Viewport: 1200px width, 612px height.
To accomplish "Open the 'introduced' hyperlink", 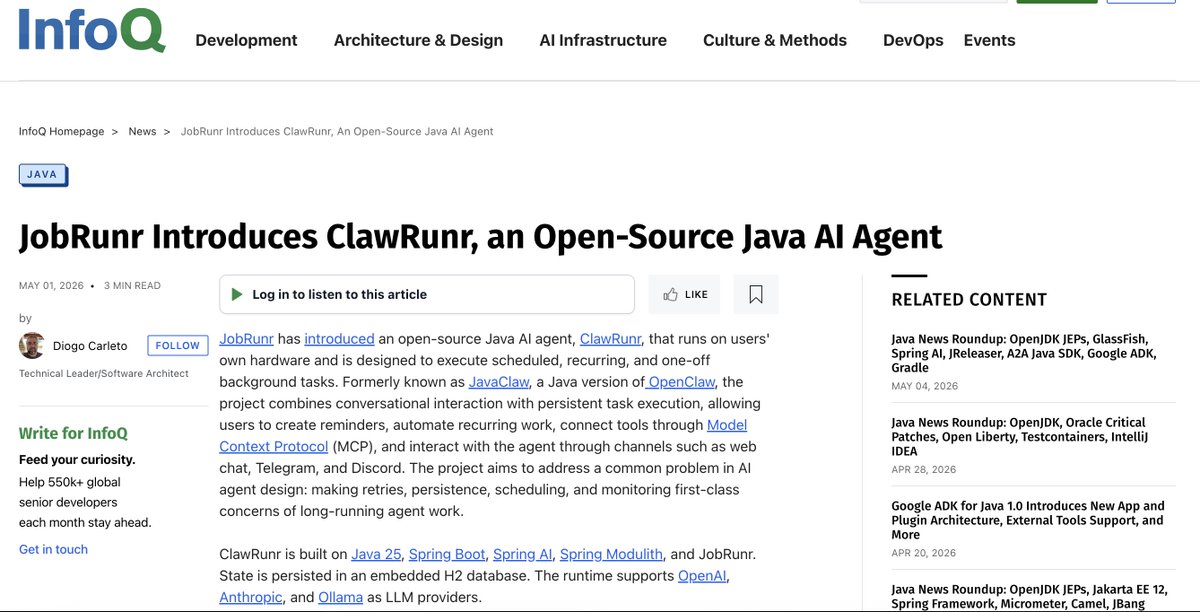I will 339,339.
